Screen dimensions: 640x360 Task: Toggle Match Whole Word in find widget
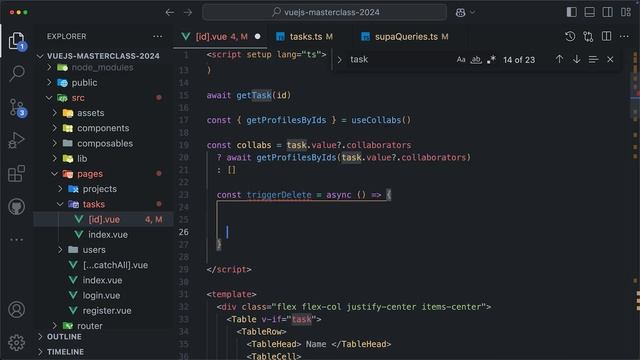(476, 60)
